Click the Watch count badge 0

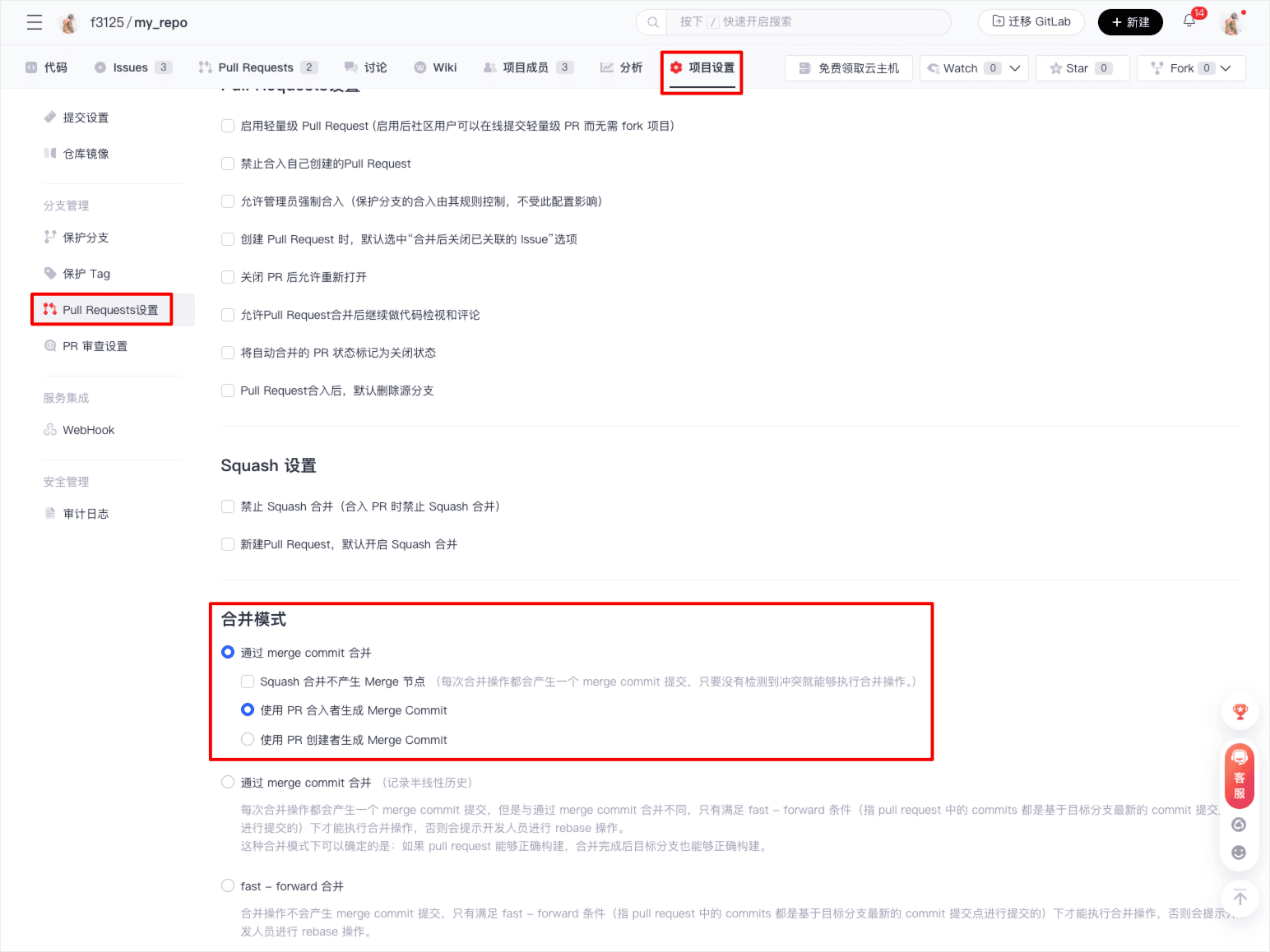click(x=993, y=68)
